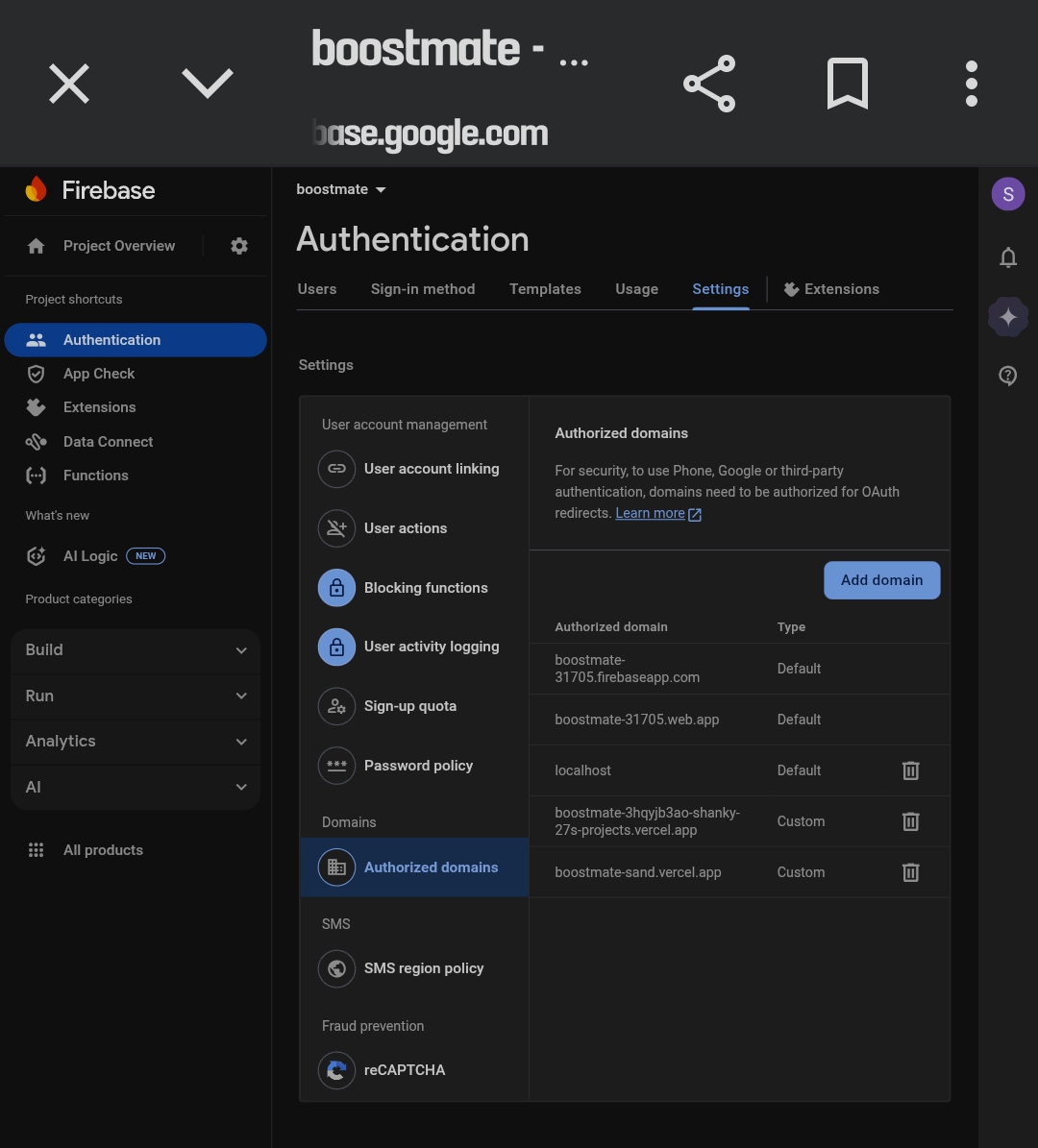Viewport: 1038px width, 1148px height.
Task: Open the Extensions tab
Action: (x=831, y=289)
